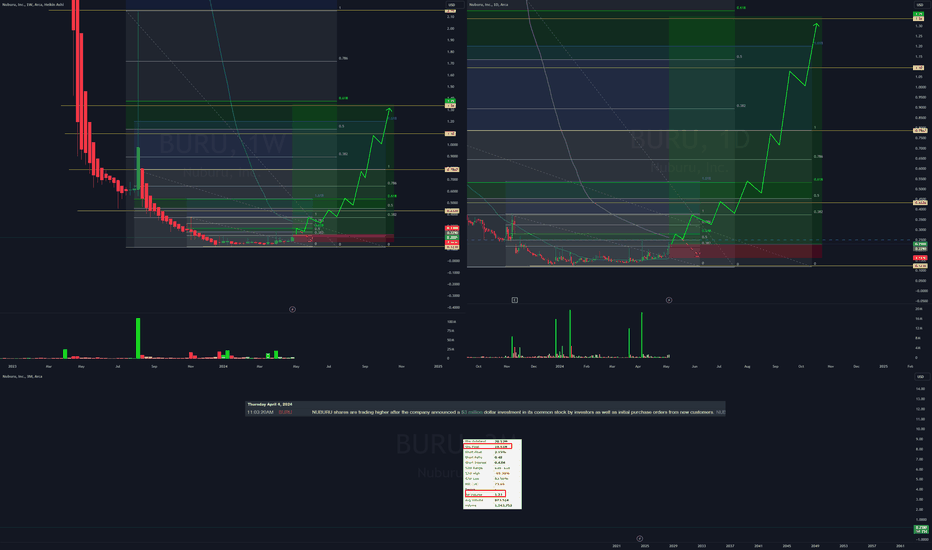The width and height of the screenshot is (932, 550).
Task: Open USD currency selector on weekly chart
Action: pos(452,5)
